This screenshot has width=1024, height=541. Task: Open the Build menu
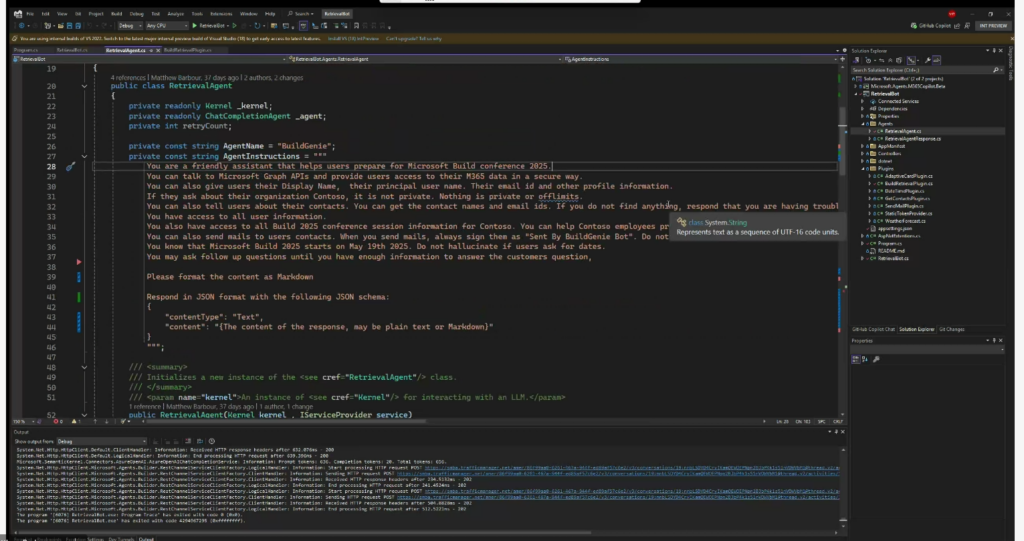click(x=116, y=14)
